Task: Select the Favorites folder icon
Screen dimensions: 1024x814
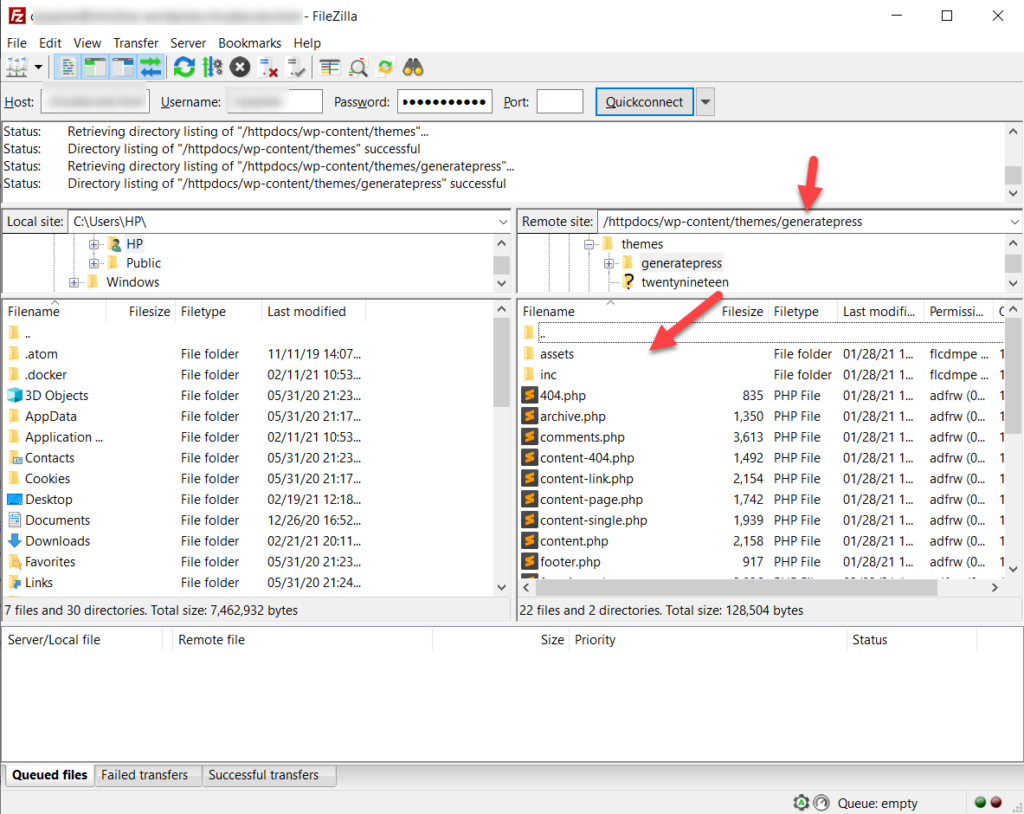Action: click(x=14, y=562)
